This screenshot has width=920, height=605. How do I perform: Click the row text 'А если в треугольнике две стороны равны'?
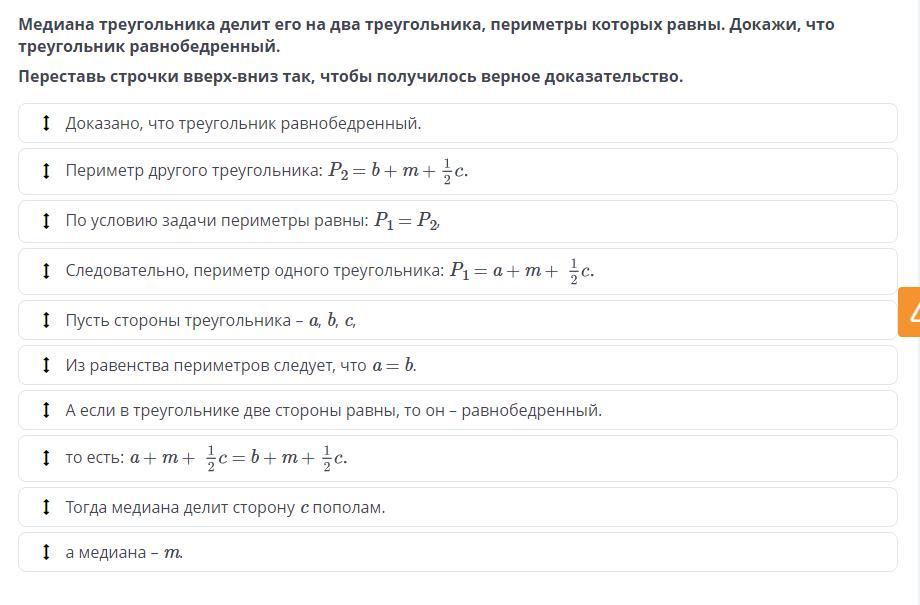pos(333,411)
